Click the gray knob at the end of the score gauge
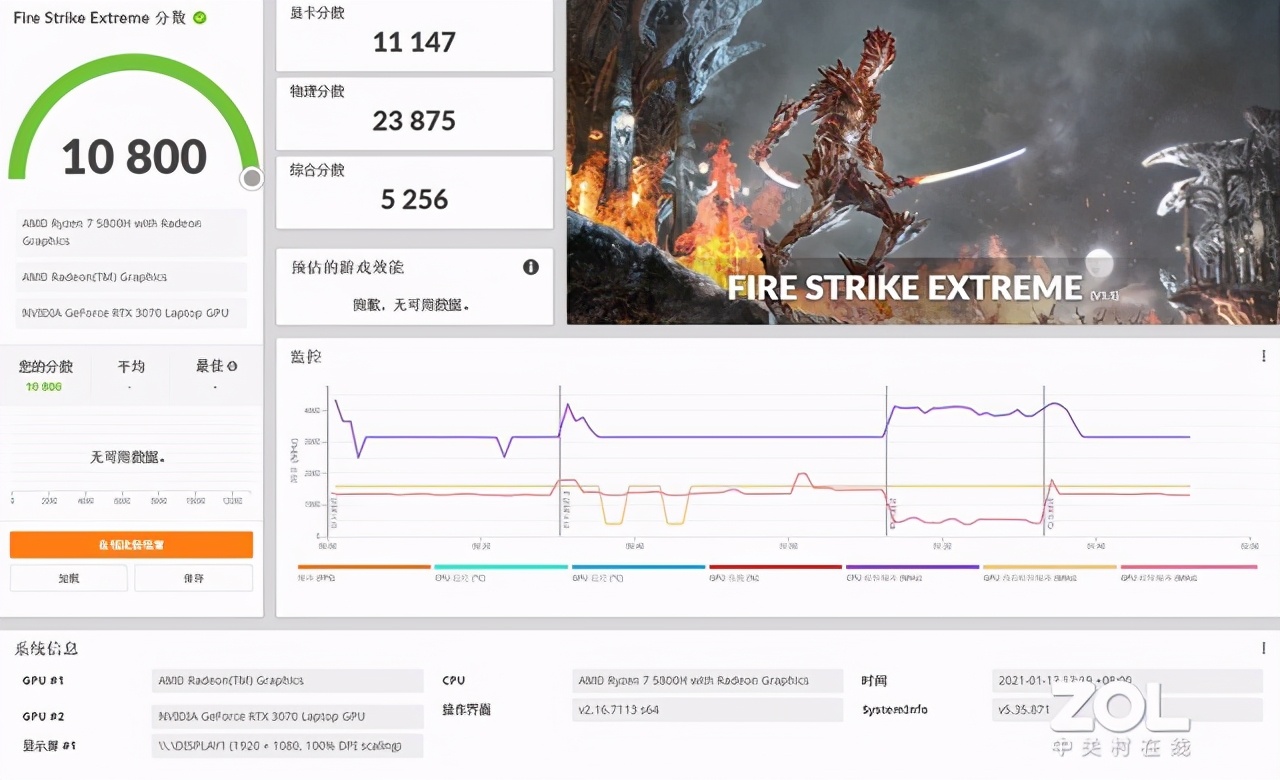Viewport: 1280px width, 780px height. 252,178
